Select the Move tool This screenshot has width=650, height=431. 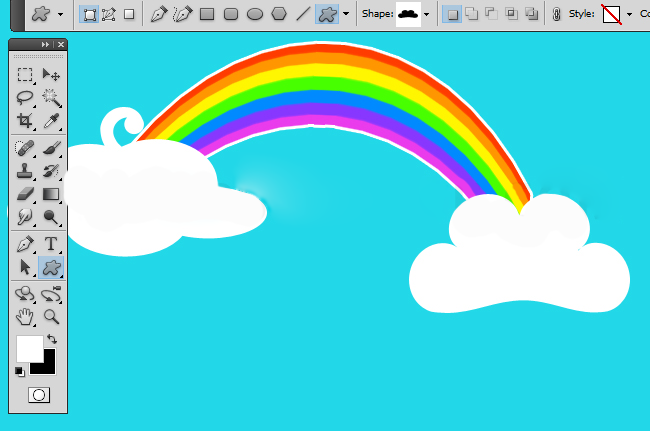(x=51, y=75)
